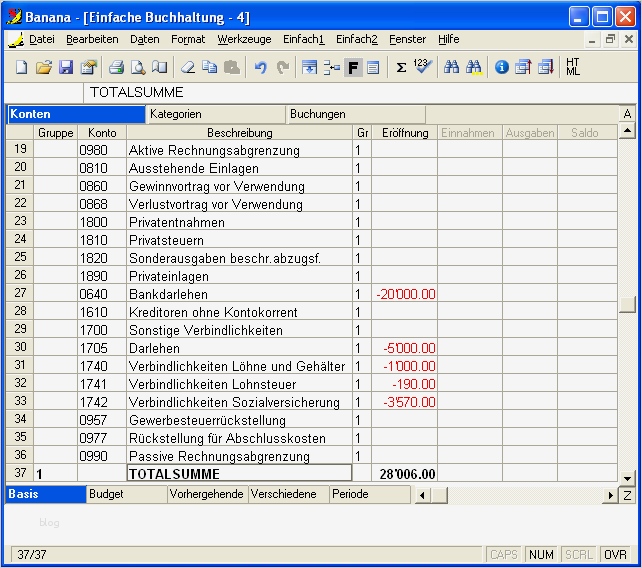Click the Open file folder icon
This screenshot has width=642, height=568.
click(x=43, y=67)
